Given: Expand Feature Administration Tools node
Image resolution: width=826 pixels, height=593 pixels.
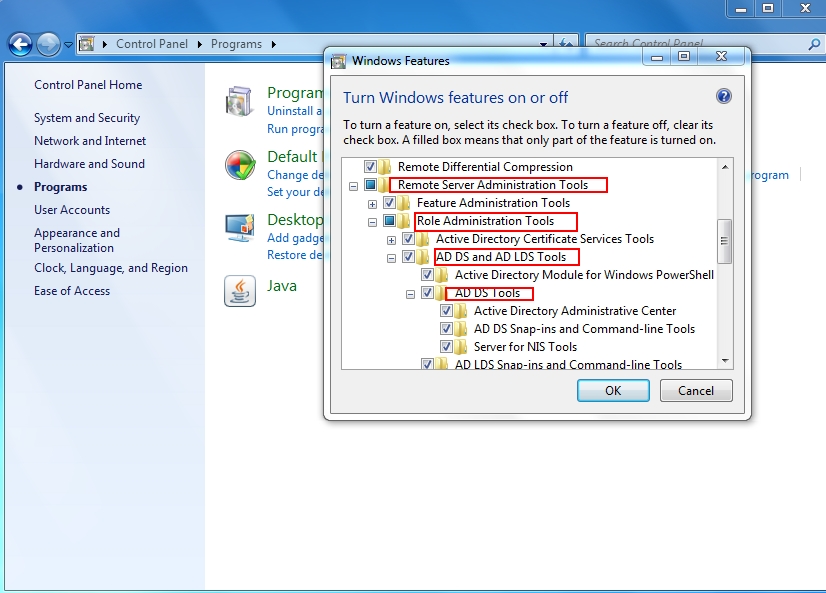Looking at the screenshot, I should pos(372,204).
